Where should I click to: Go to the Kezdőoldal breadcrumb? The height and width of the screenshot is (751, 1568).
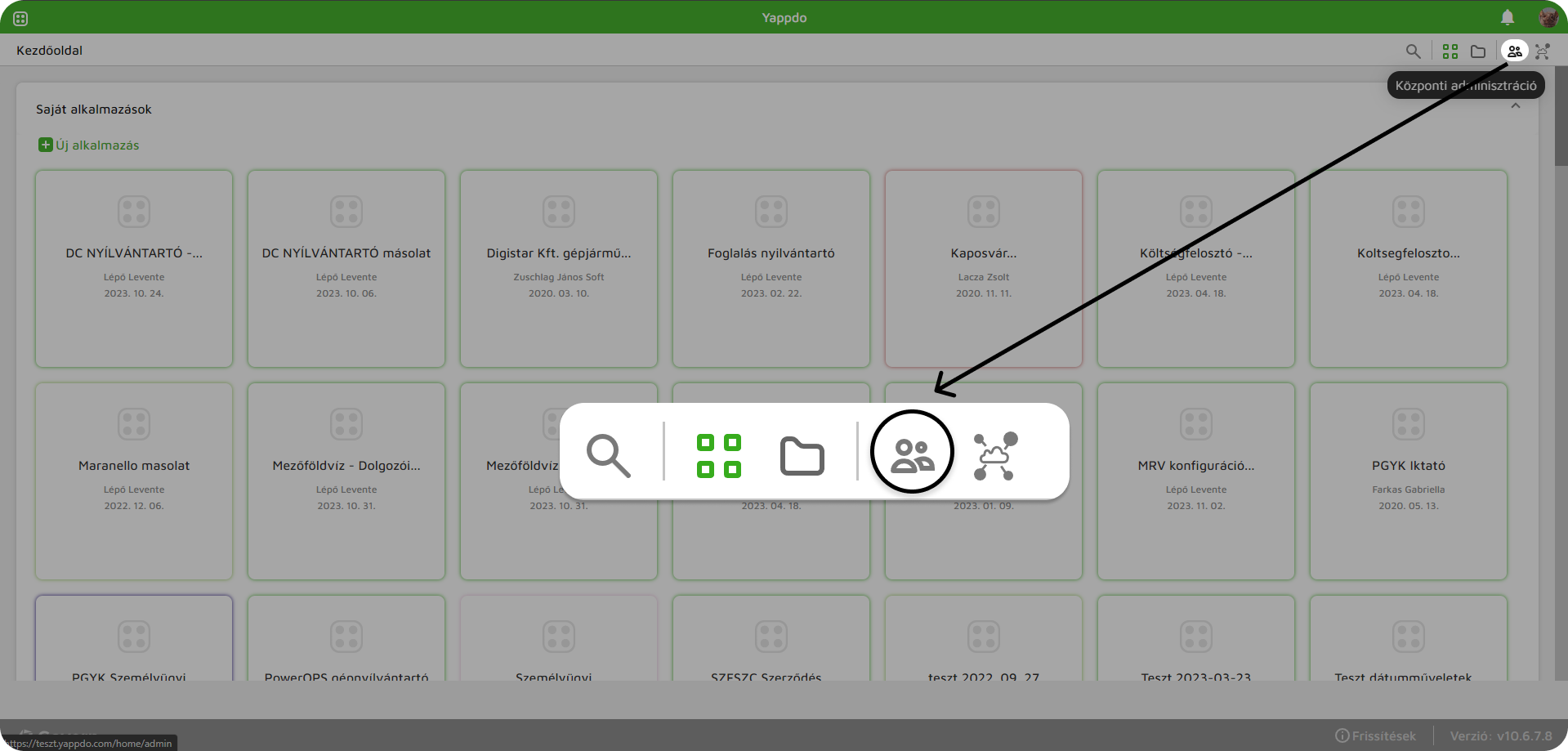pyautogui.click(x=50, y=51)
